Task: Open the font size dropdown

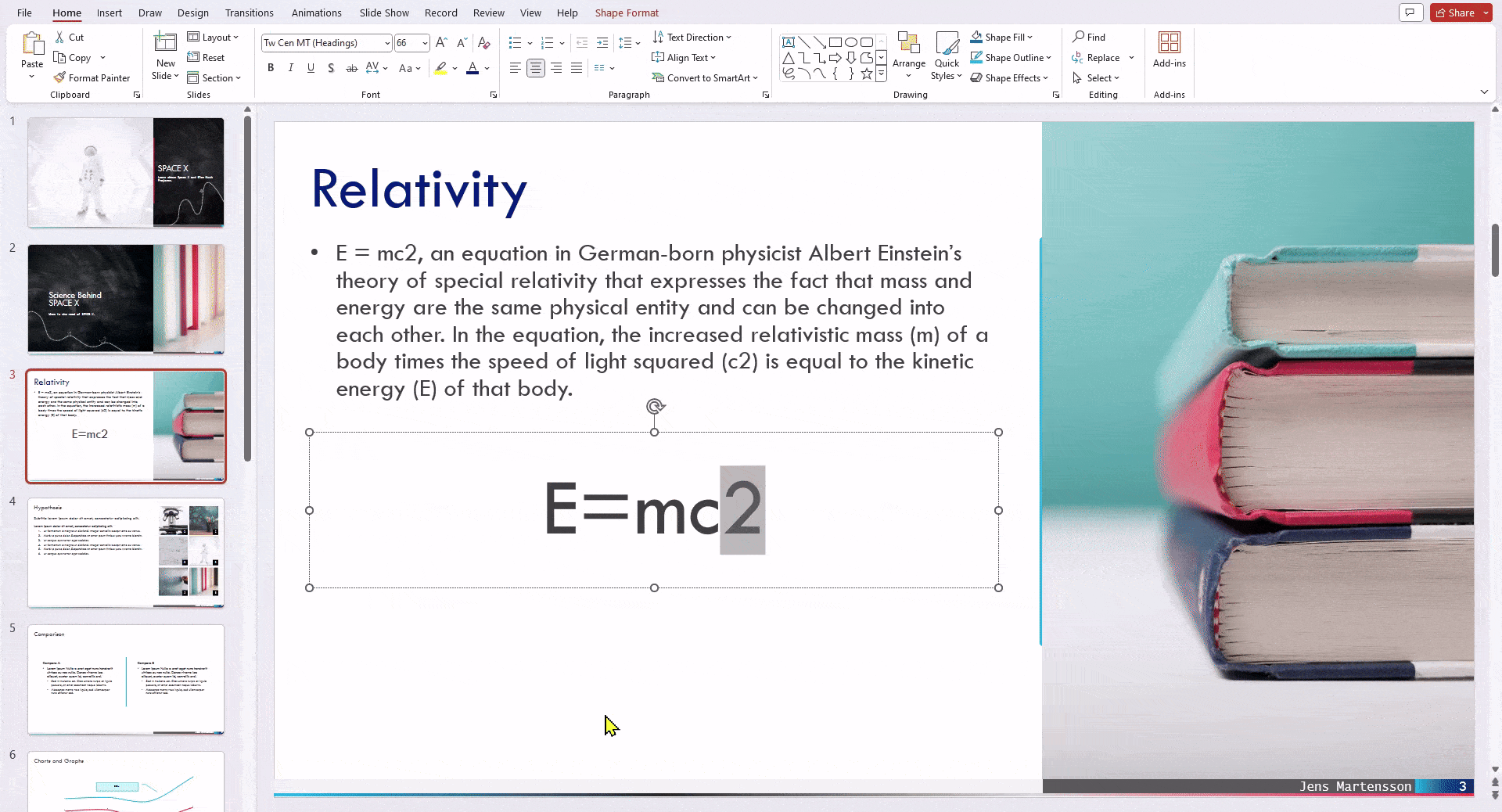Action: click(423, 43)
